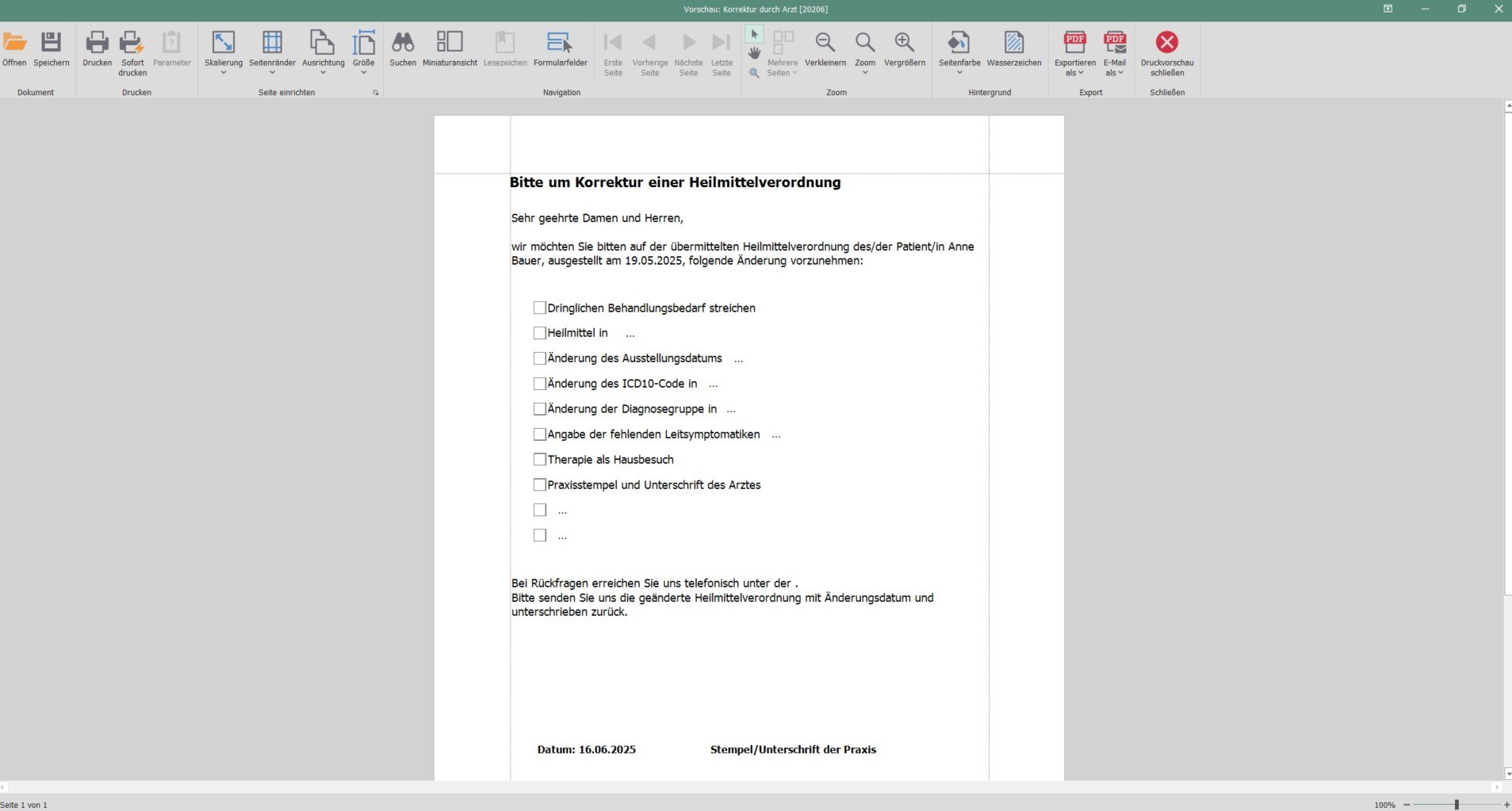Click the vertical scrollbar down arrow
This screenshot has height=811, width=1512.
click(x=1506, y=775)
